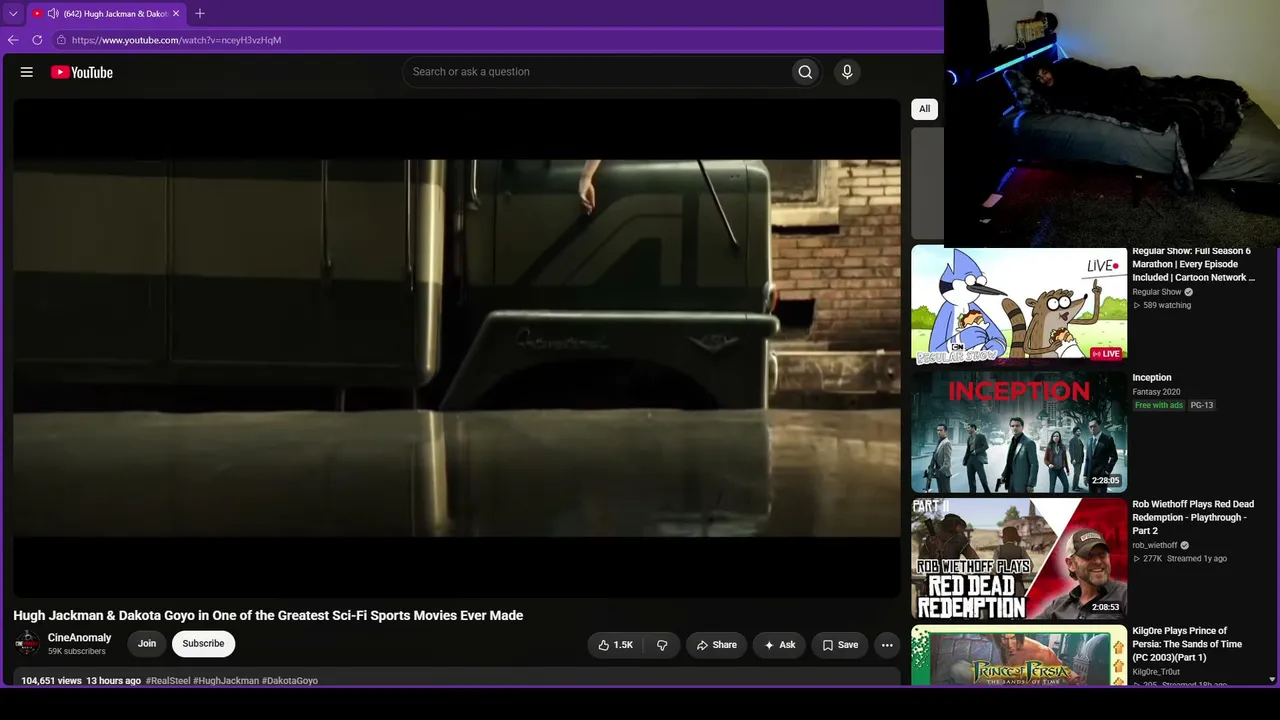
Task: Subscribe to CineAnomaly
Action: (203, 644)
